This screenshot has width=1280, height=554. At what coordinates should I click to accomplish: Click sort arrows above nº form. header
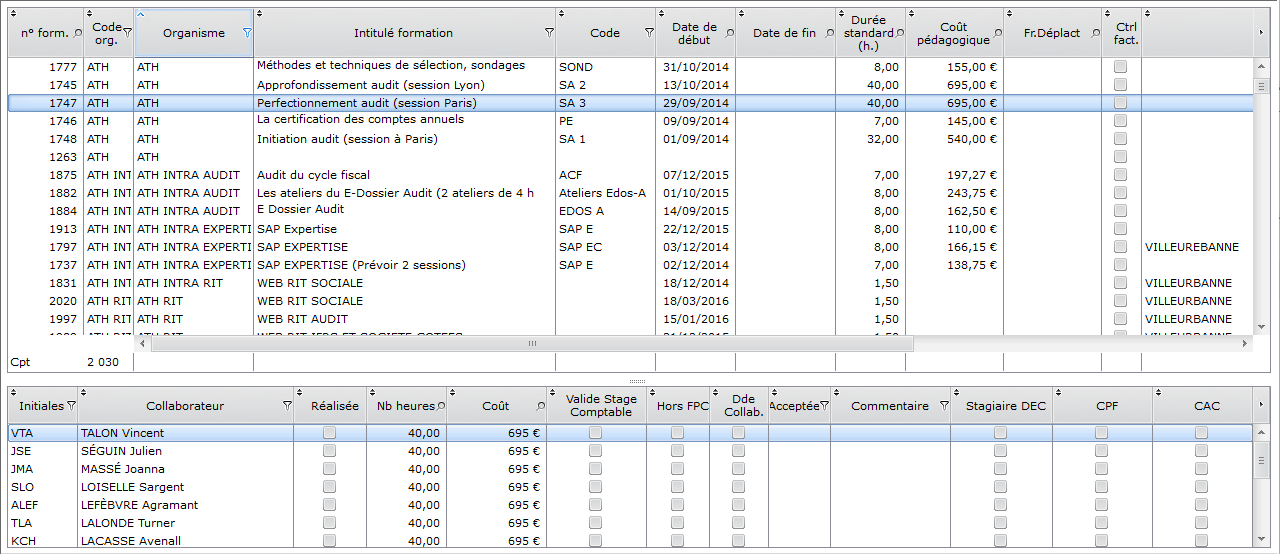pos(12,14)
